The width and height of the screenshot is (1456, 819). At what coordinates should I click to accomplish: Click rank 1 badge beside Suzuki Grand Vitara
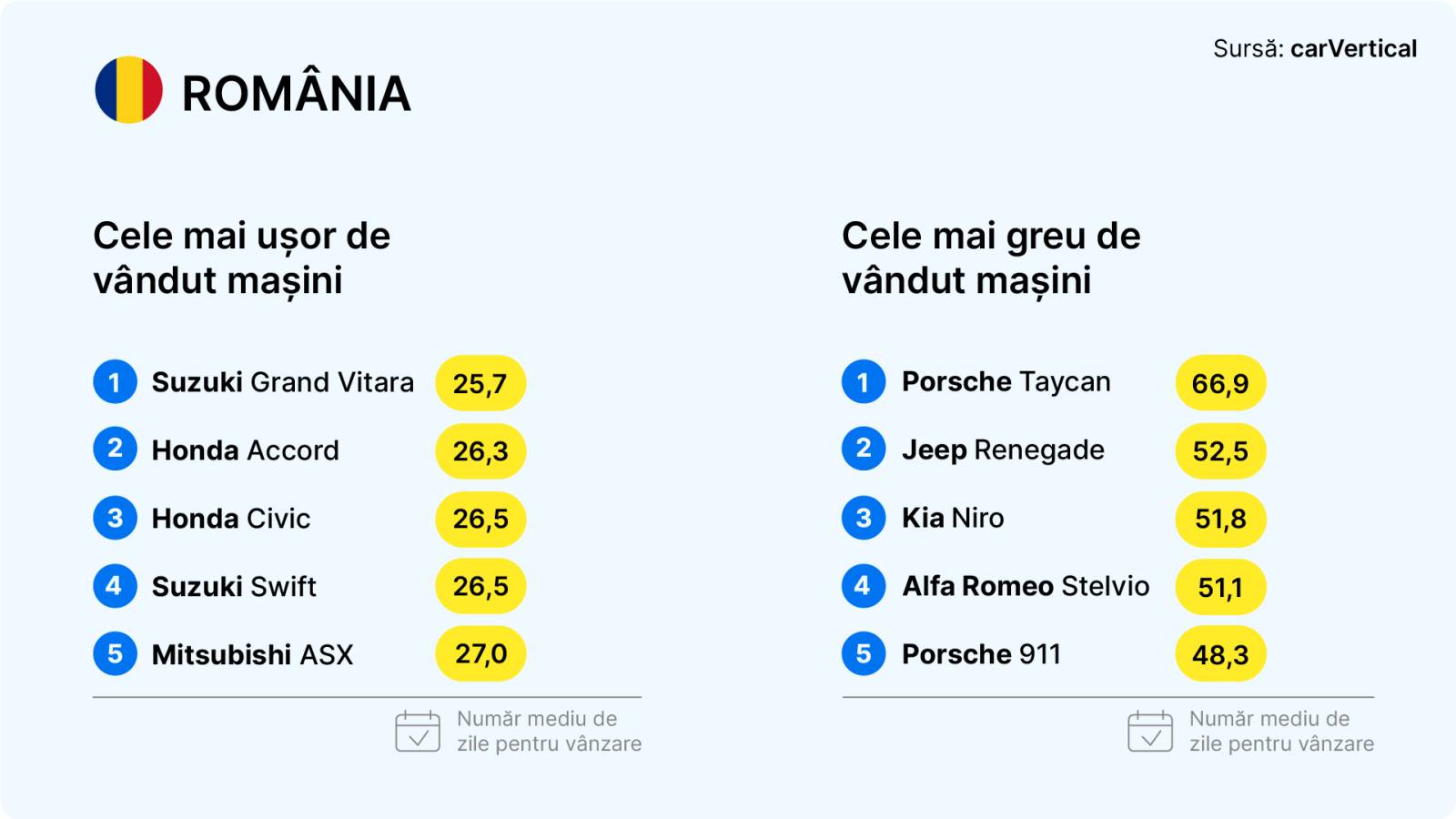pos(115,382)
